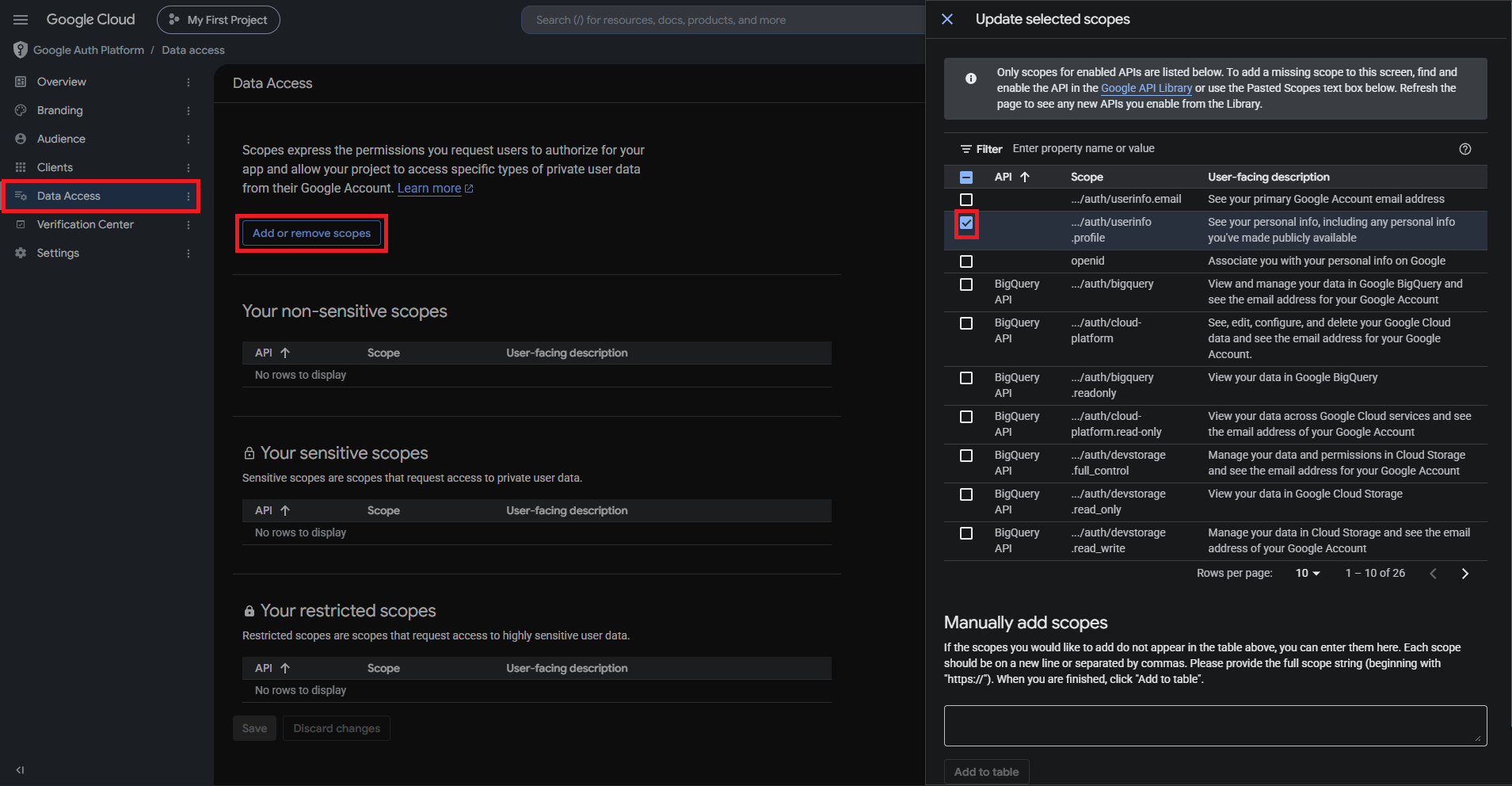This screenshot has height=786, width=1512.
Task: Go to the previous page of scopes
Action: [1433, 574]
